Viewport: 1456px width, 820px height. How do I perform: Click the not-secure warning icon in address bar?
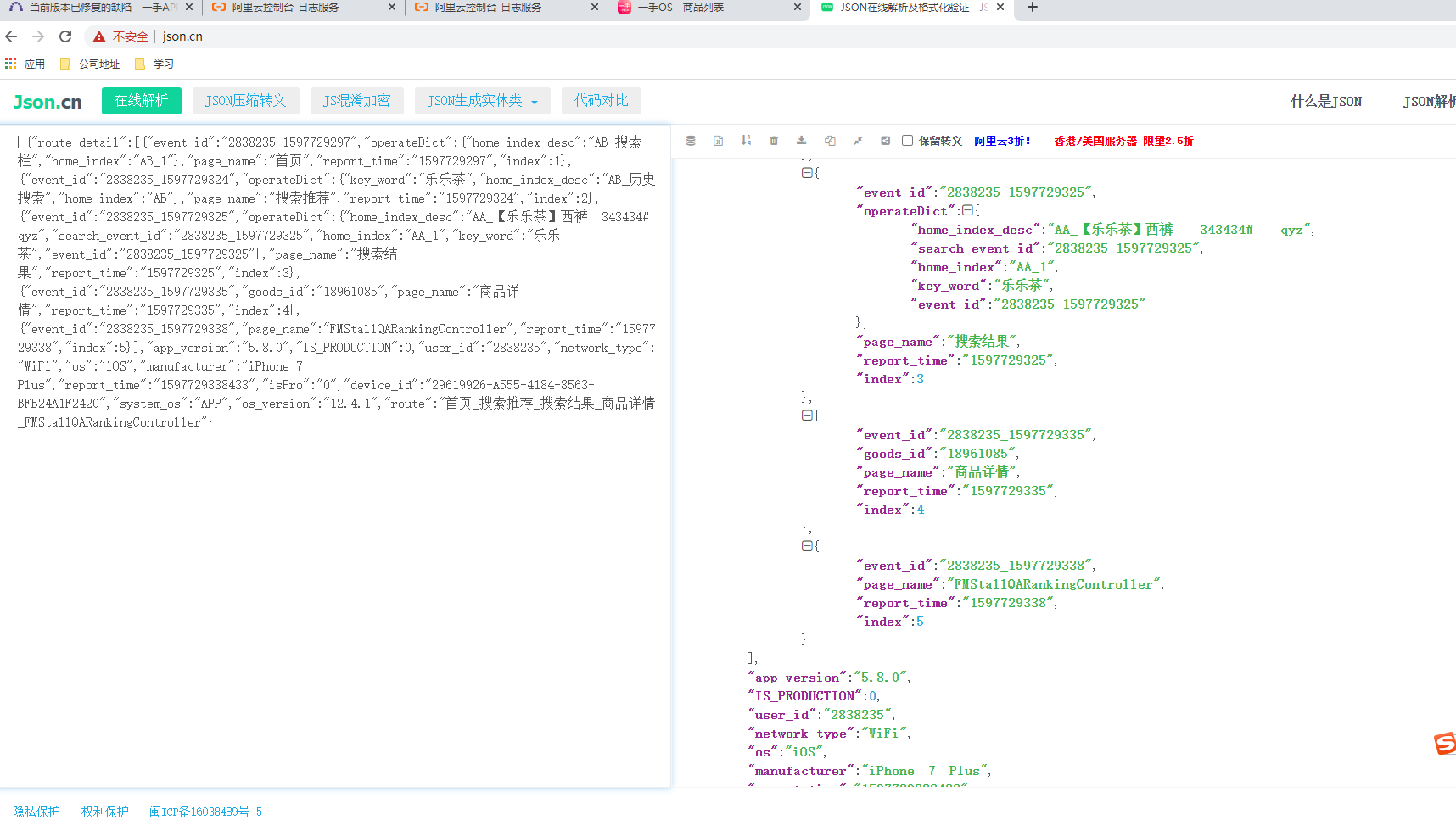coord(99,36)
